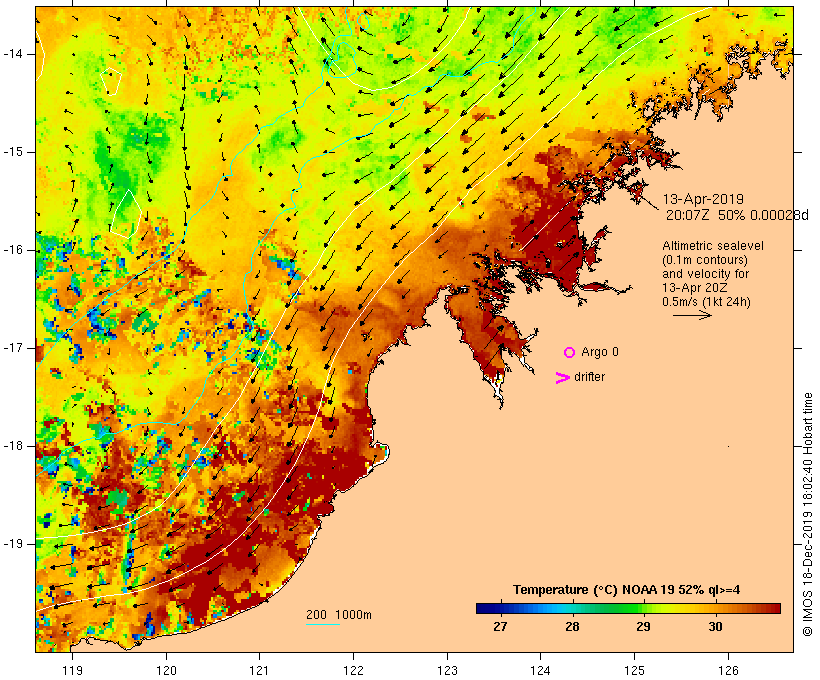Click the '(0.1m contours)' text
820x680 pixels.
[x=705, y=260]
